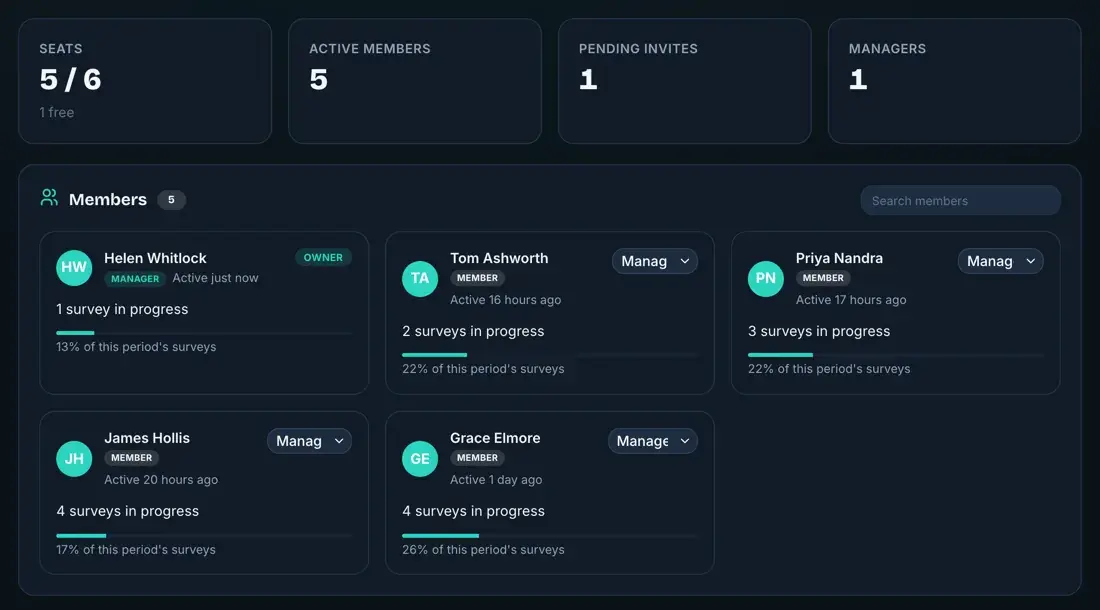Screen dimensions: 1100x610
Task: Click the Pending Invites card label
Action: (638, 48)
